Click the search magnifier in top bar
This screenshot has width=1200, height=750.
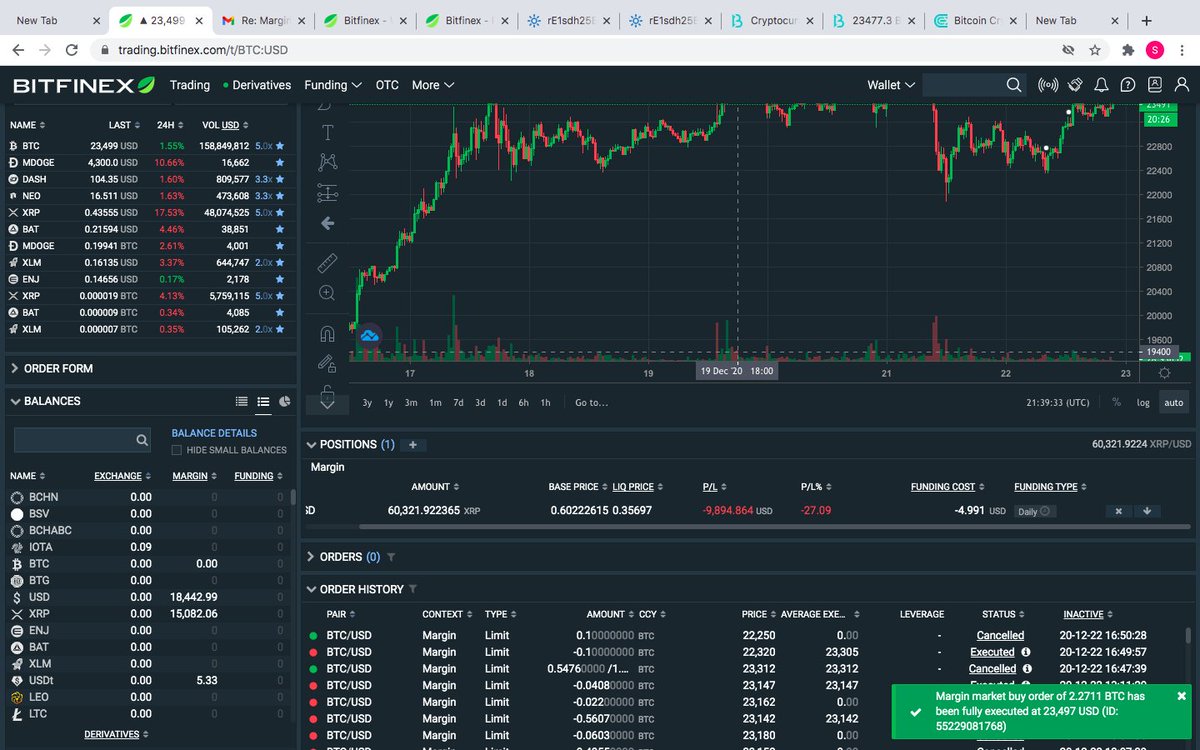[x=1014, y=85]
